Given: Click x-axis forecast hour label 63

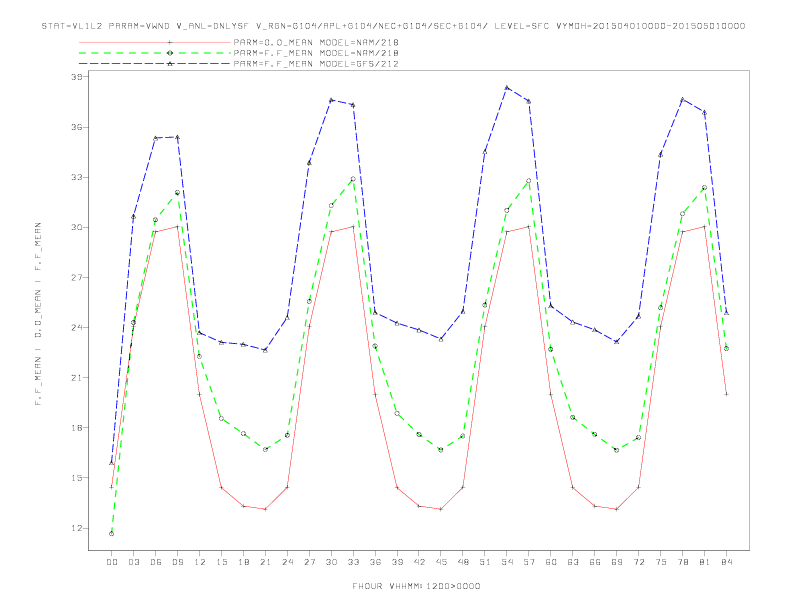Looking at the screenshot, I should click(573, 562).
